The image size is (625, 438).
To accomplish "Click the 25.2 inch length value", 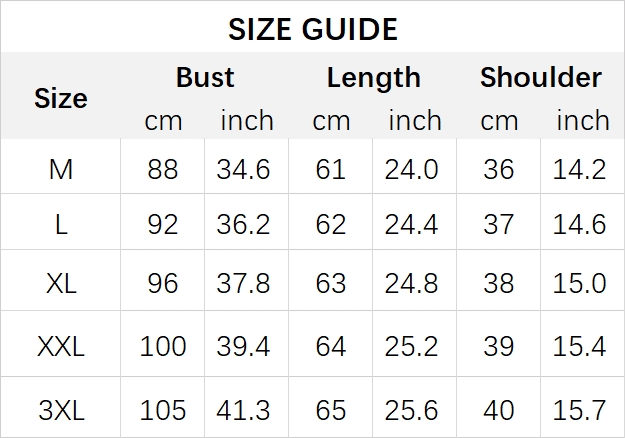I will click(411, 347).
